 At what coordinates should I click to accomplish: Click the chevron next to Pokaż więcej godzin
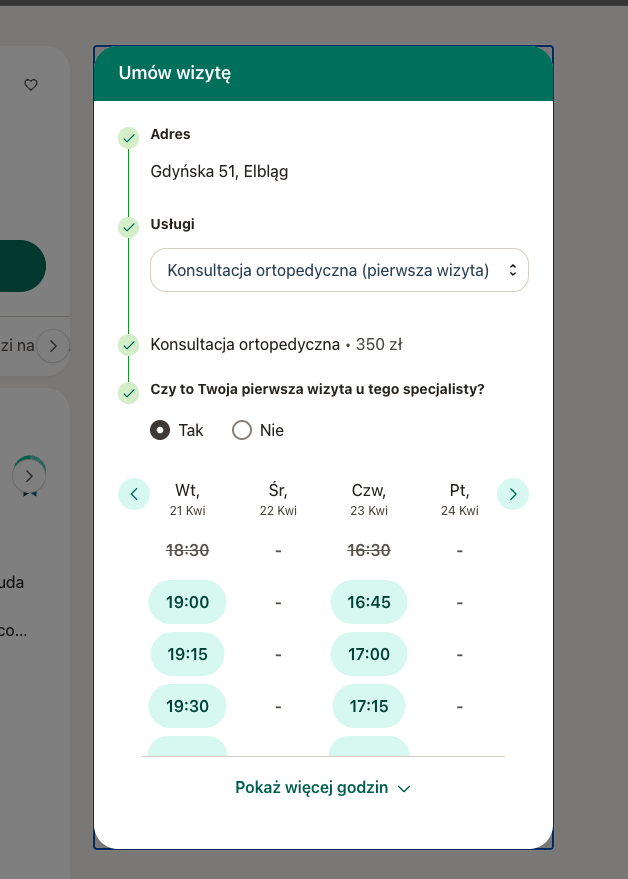pyautogui.click(x=404, y=789)
